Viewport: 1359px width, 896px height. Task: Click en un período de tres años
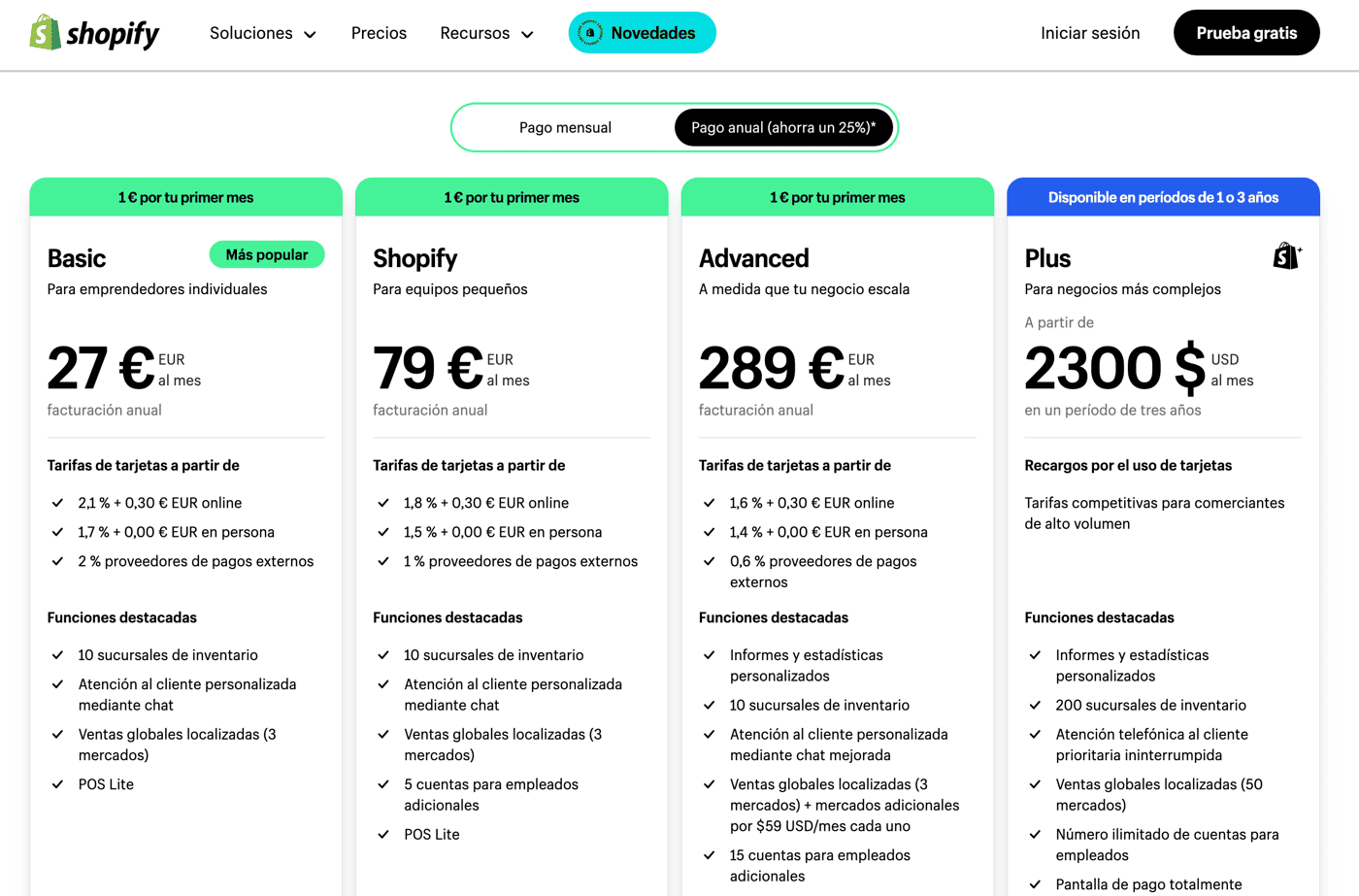pos(1113,410)
